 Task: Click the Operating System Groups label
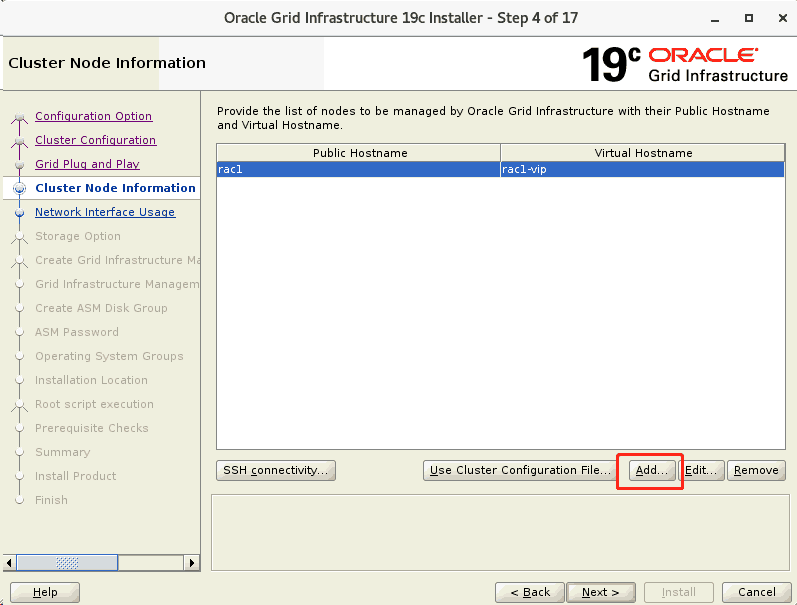click(109, 356)
